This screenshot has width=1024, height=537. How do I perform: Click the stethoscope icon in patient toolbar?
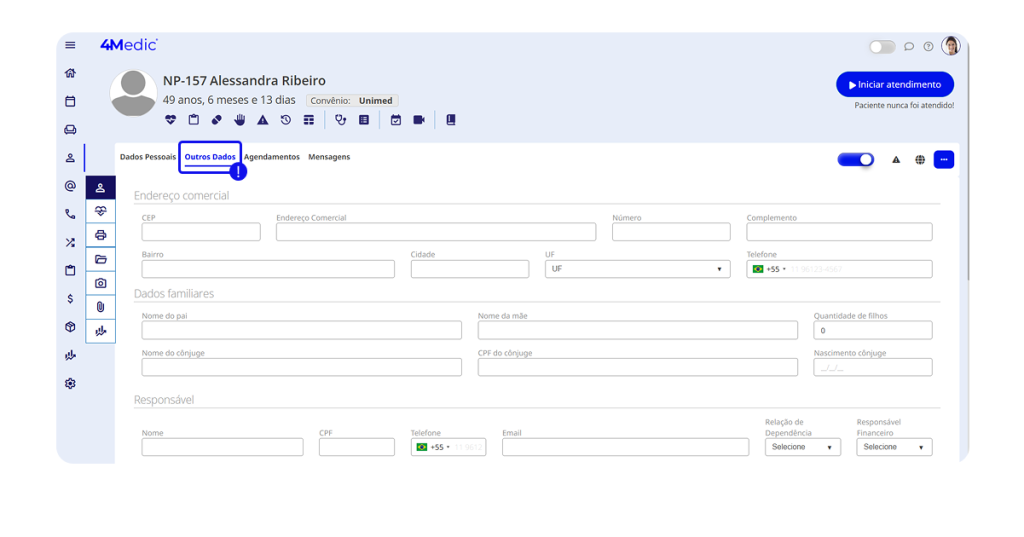(x=341, y=120)
